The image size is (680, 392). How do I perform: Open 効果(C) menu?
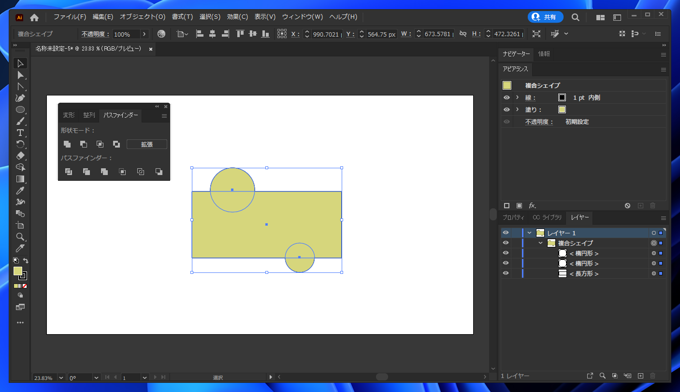click(x=237, y=17)
